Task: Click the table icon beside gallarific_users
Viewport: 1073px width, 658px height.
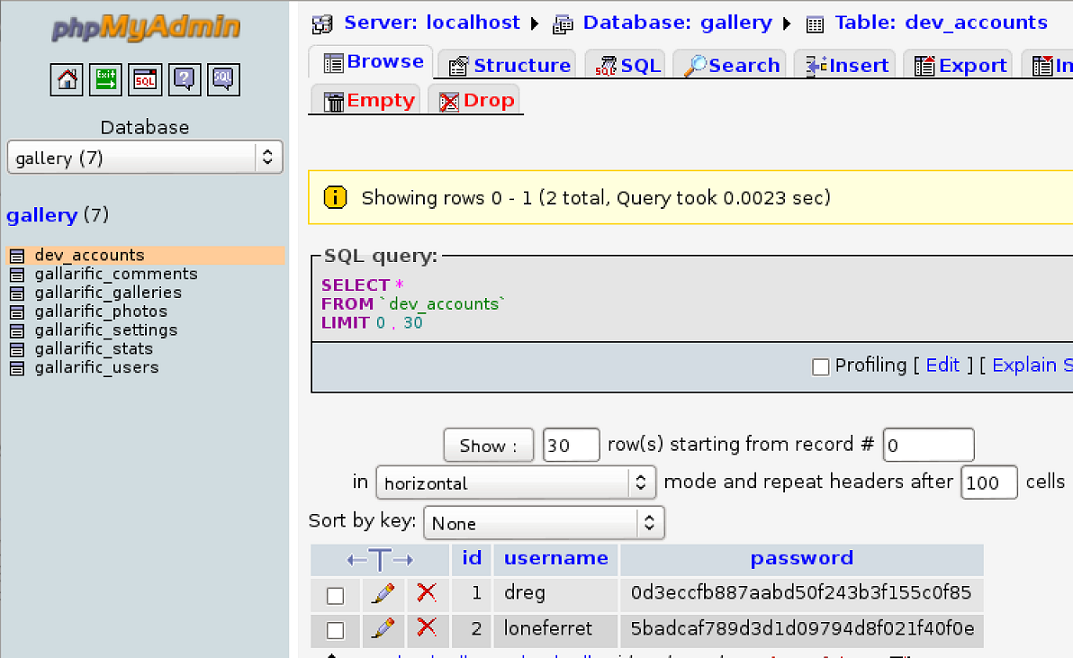Action: tap(17, 369)
